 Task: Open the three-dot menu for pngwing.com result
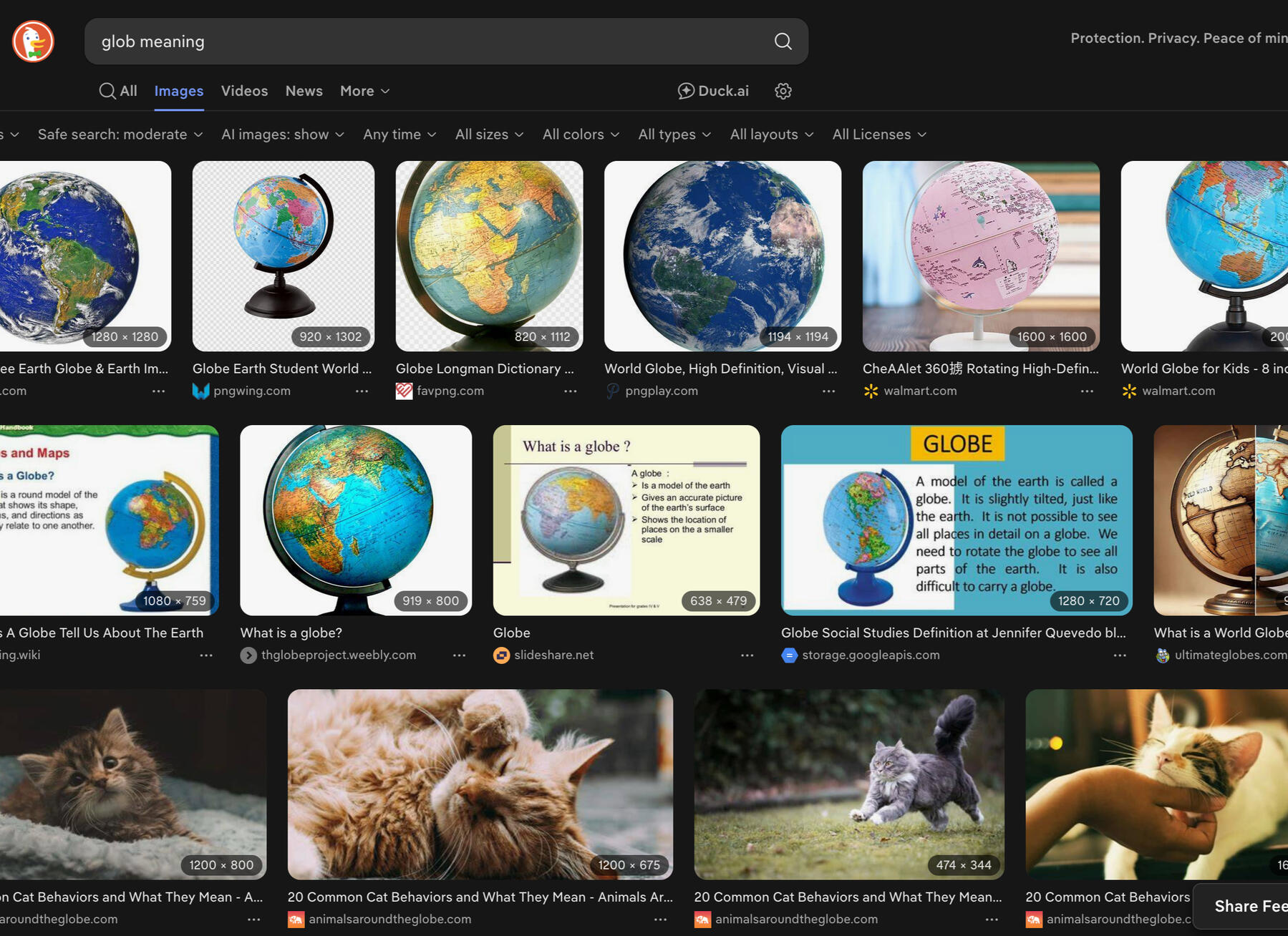pos(362,391)
